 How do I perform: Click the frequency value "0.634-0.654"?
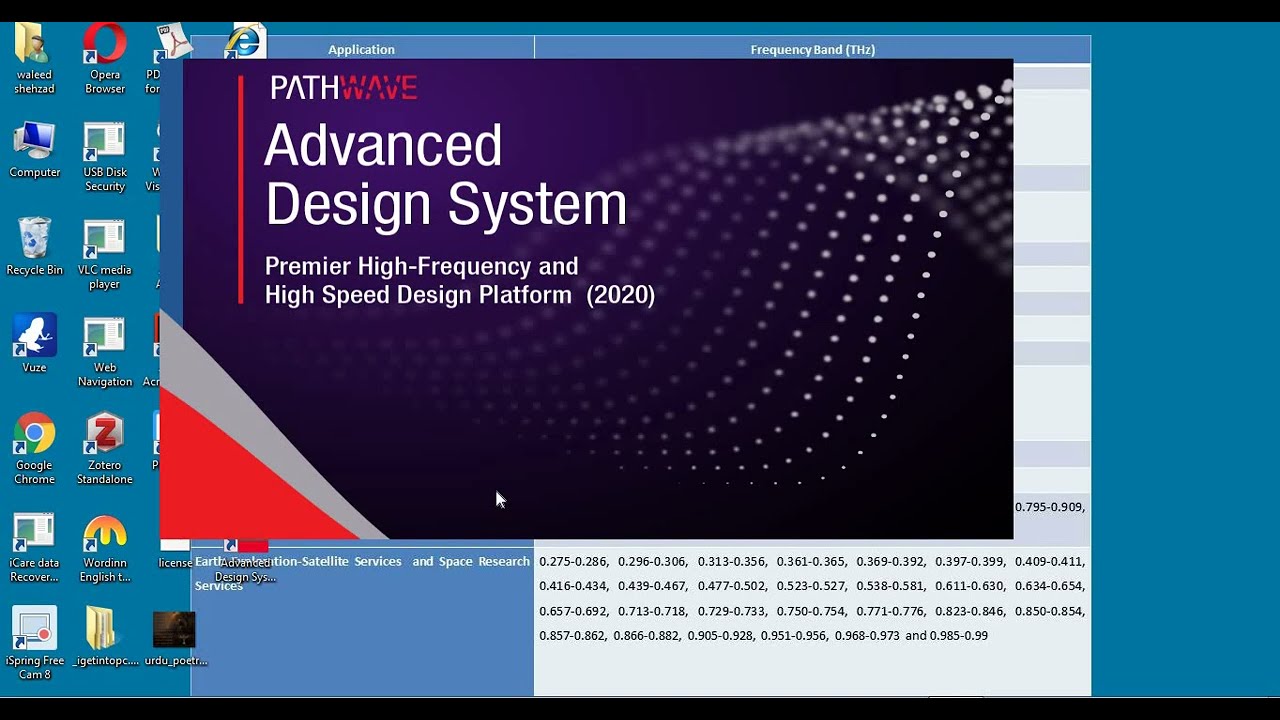coord(1050,586)
